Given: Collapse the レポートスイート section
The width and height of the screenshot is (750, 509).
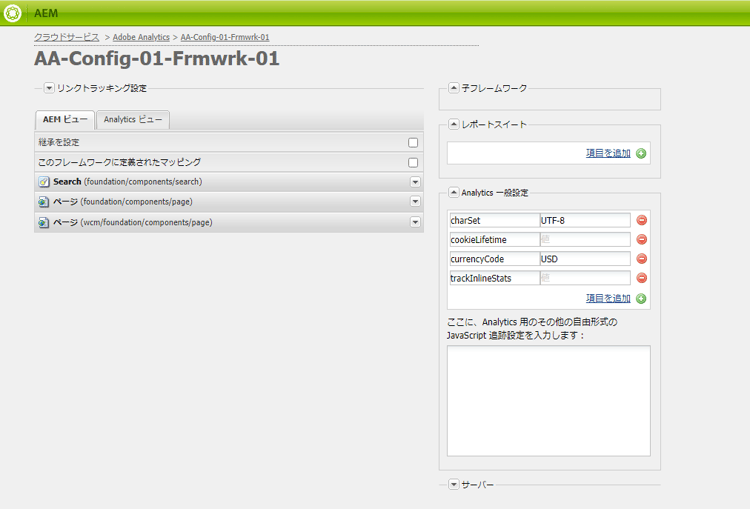Looking at the screenshot, I should click(x=453, y=124).
